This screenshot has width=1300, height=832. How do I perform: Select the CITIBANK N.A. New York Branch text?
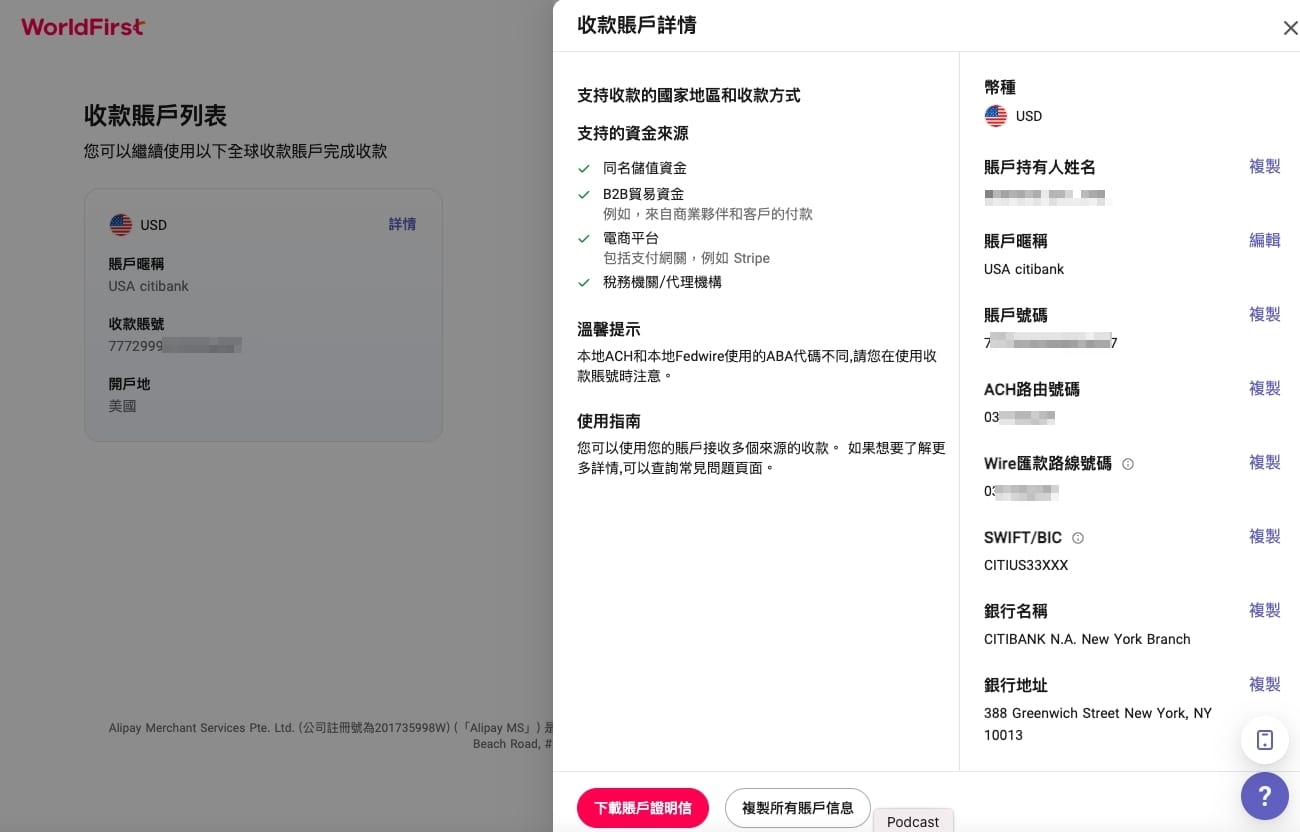pos(1087,639)
